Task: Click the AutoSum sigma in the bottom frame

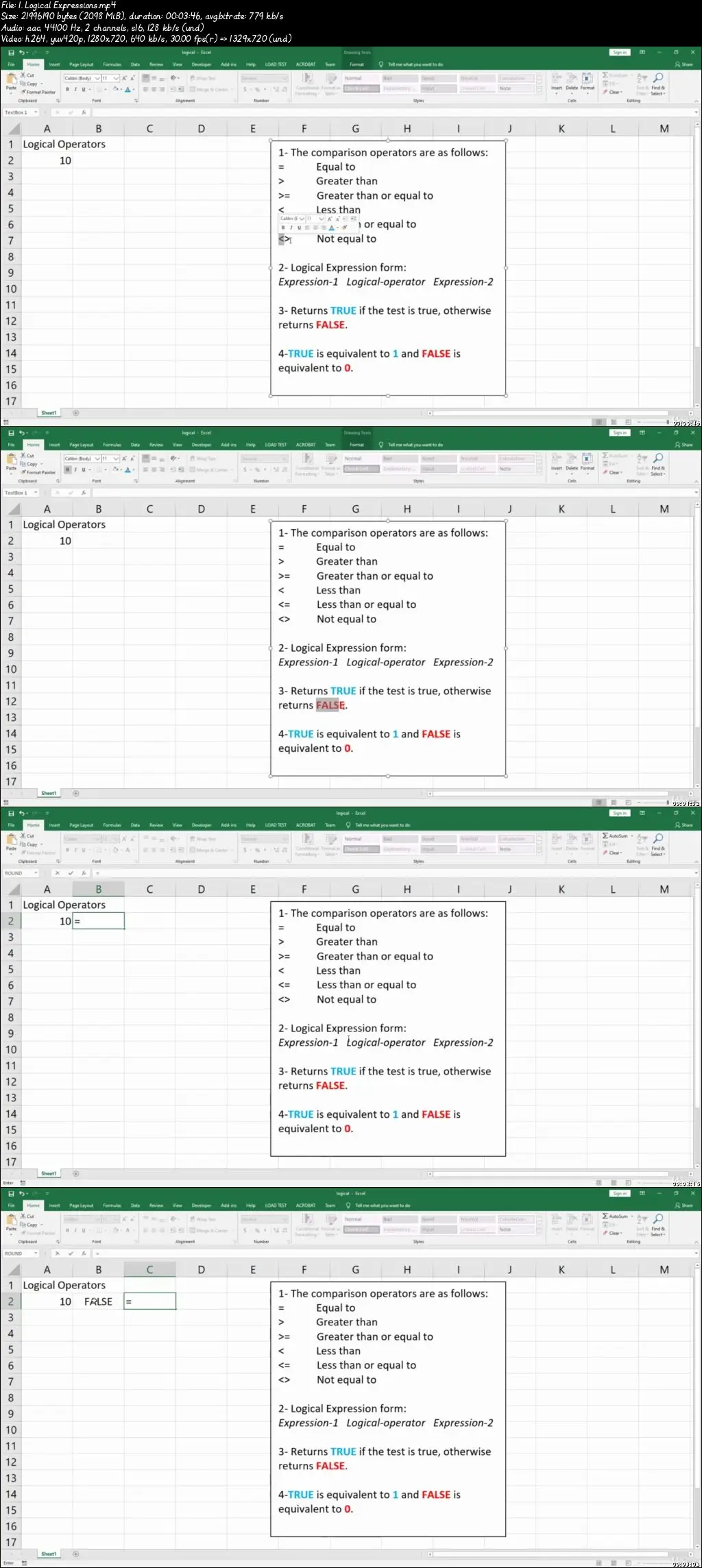Action: pos(605,1216)
